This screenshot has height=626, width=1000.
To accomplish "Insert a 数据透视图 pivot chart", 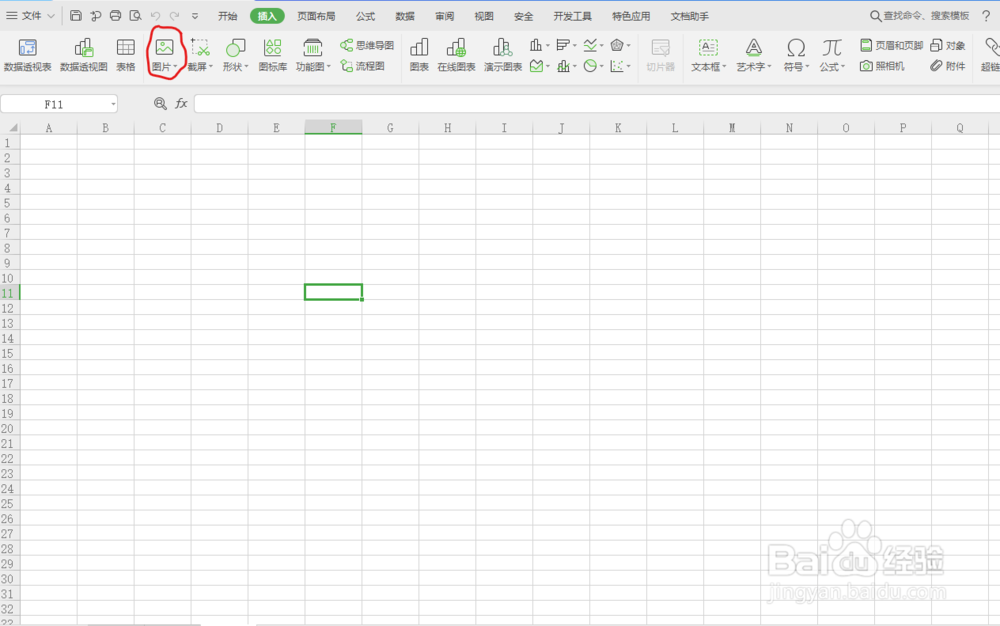I will (x=84, y=55).
